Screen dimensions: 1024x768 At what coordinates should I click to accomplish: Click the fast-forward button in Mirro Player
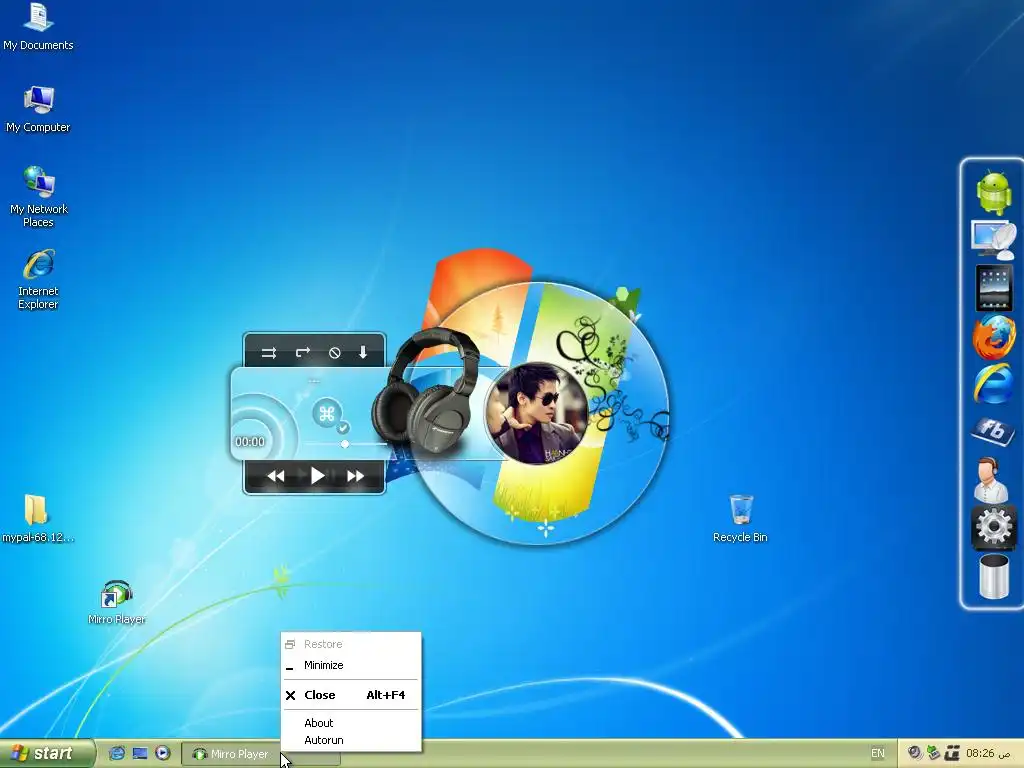point(355,476)
